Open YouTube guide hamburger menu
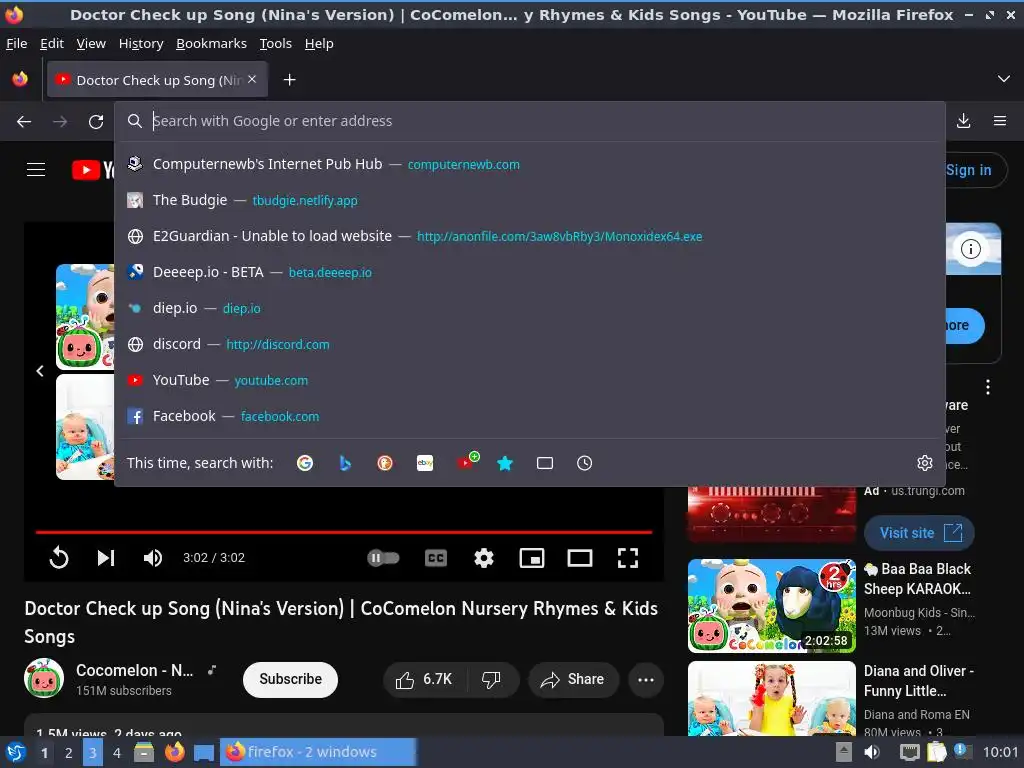The width and height of the screenshot is (1024, 768). pyautogui.click(x=36, y=170)
